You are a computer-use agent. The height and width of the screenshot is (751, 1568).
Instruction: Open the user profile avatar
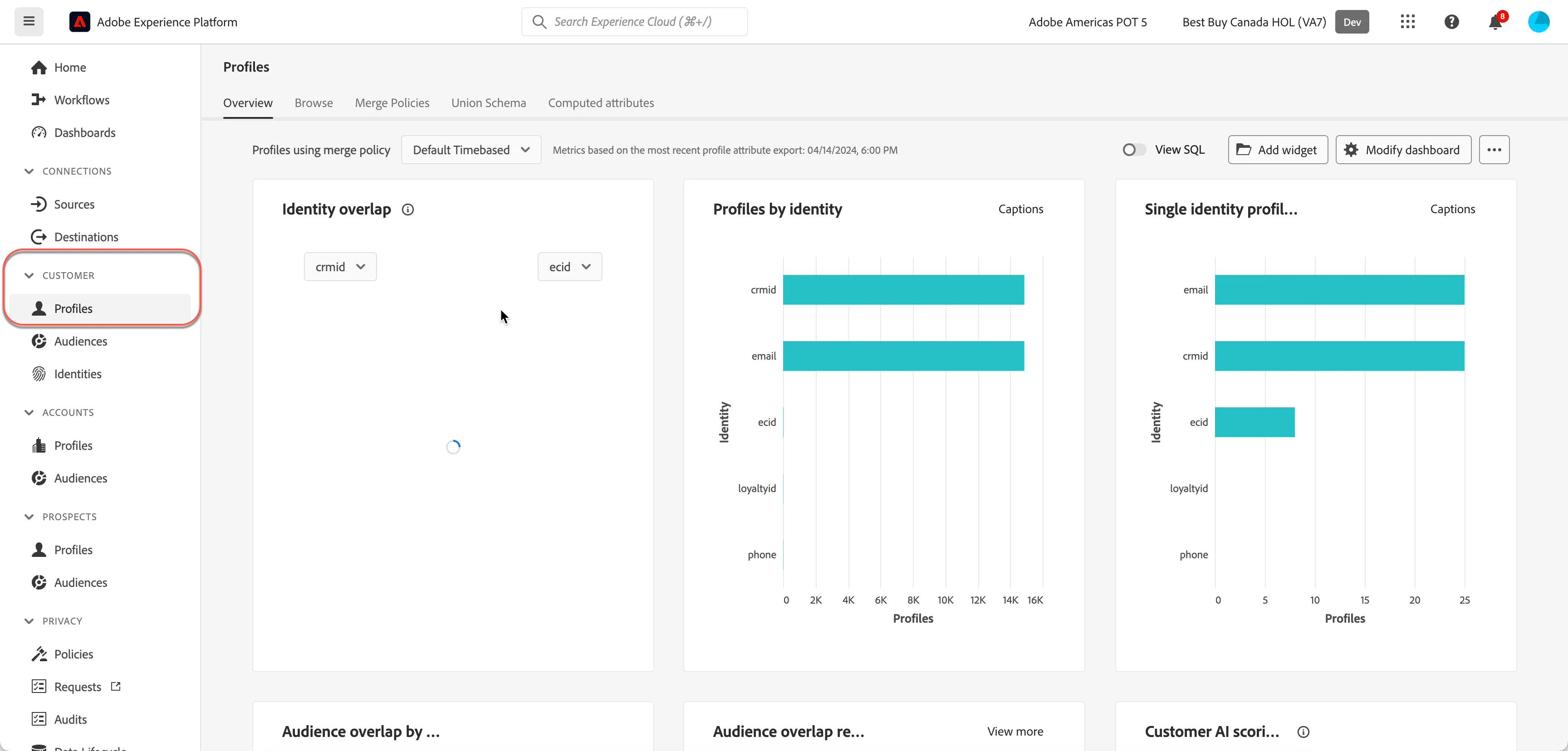point(1539,22)
